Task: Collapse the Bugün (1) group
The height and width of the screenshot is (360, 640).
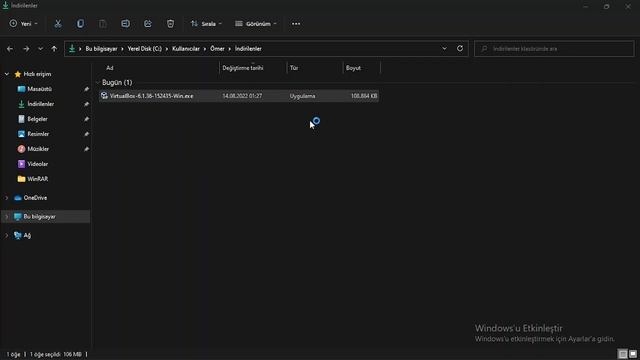Action: point(98,82)
